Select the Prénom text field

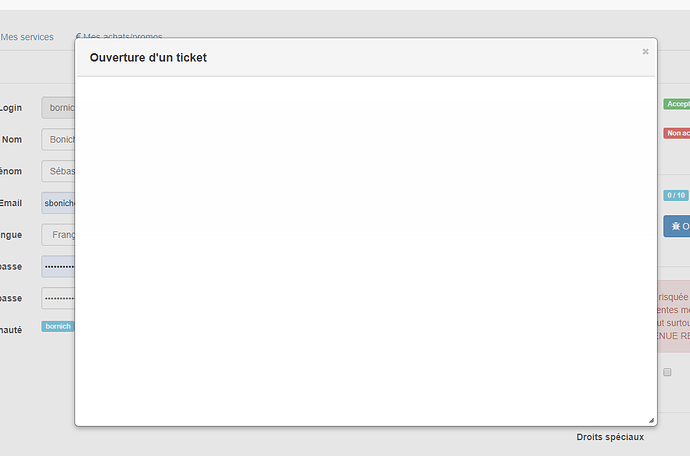(x=58, y=171)
